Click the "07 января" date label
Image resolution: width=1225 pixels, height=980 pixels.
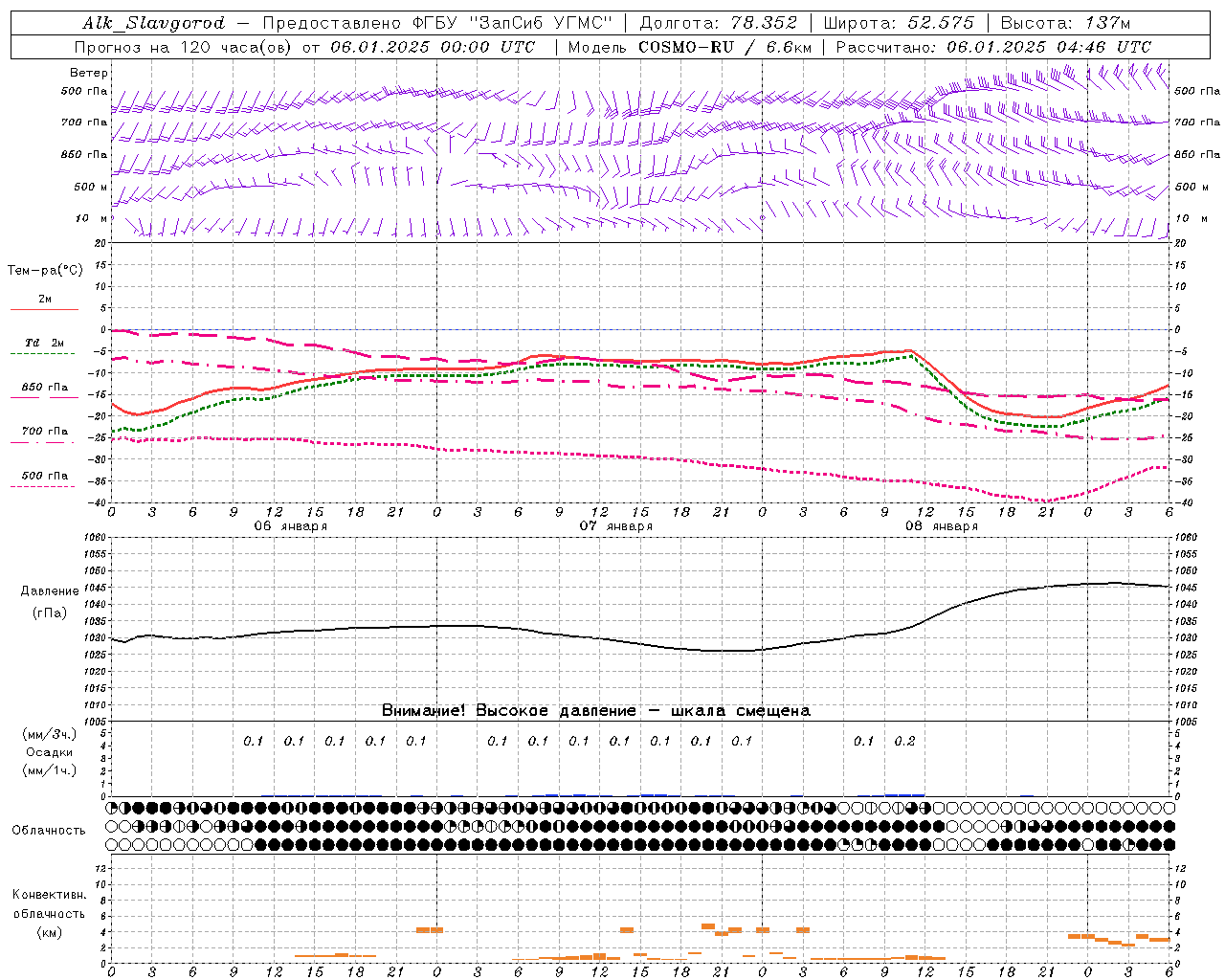click(x=615, y=526)
